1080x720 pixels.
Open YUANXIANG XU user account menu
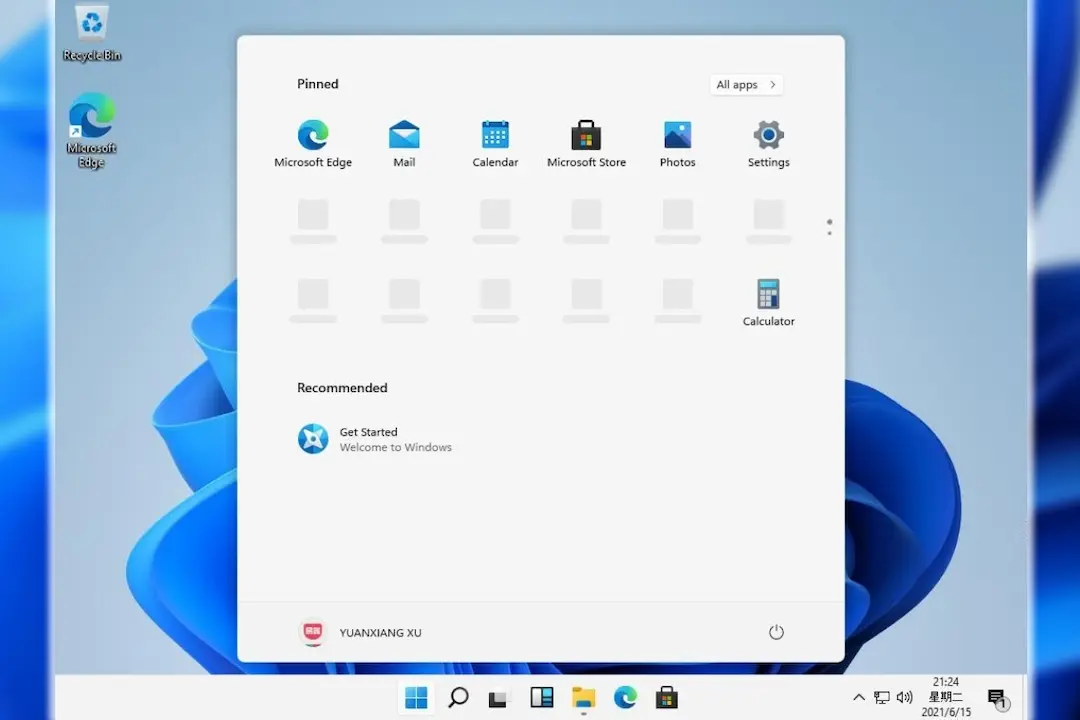click(360, 632)
